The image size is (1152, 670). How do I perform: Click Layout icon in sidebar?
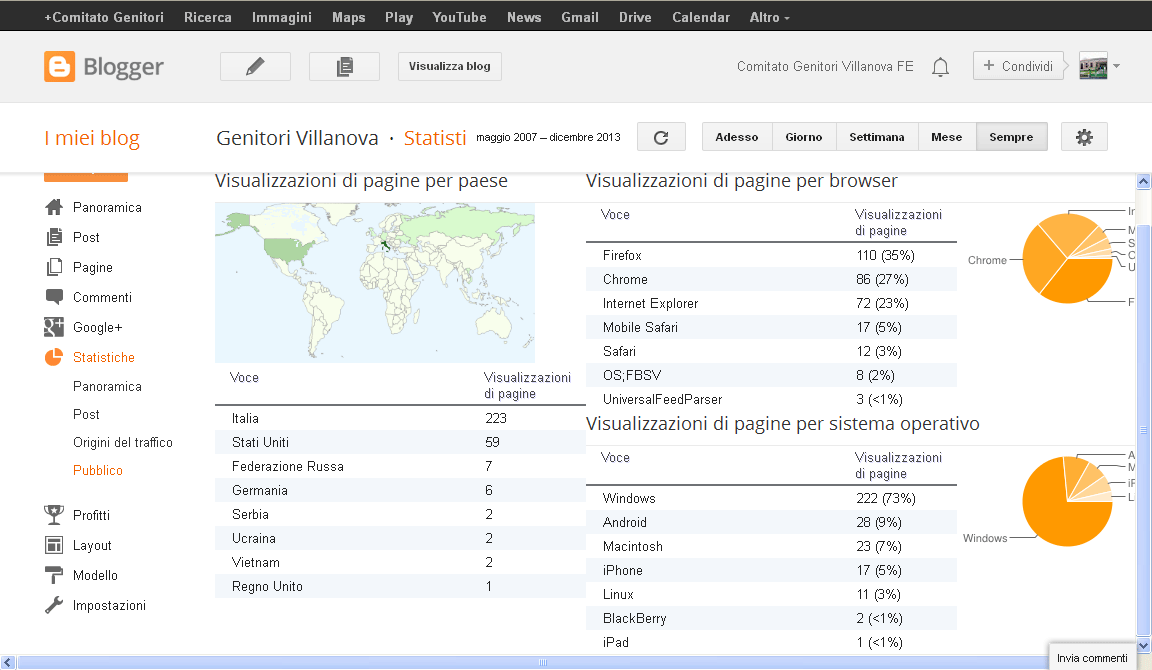click(x=54, y=545)
